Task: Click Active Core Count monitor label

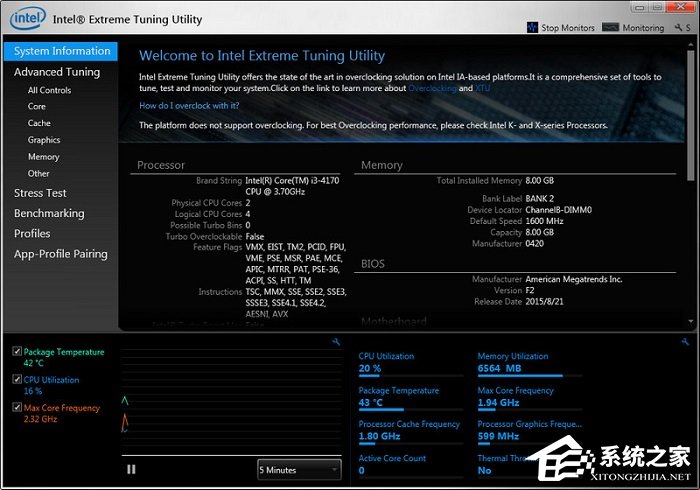Action: point(392,458)
